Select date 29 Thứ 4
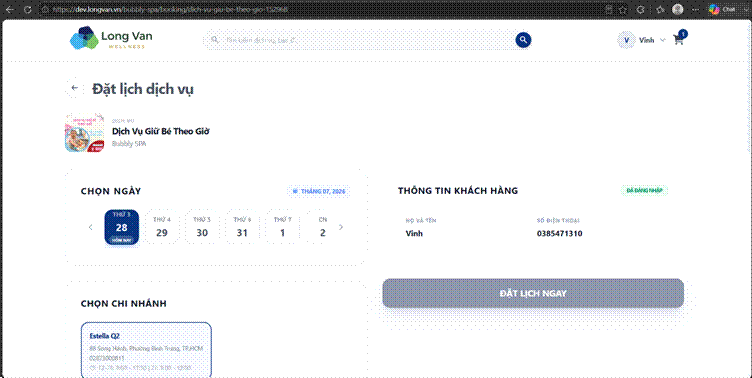 point(162,227)
